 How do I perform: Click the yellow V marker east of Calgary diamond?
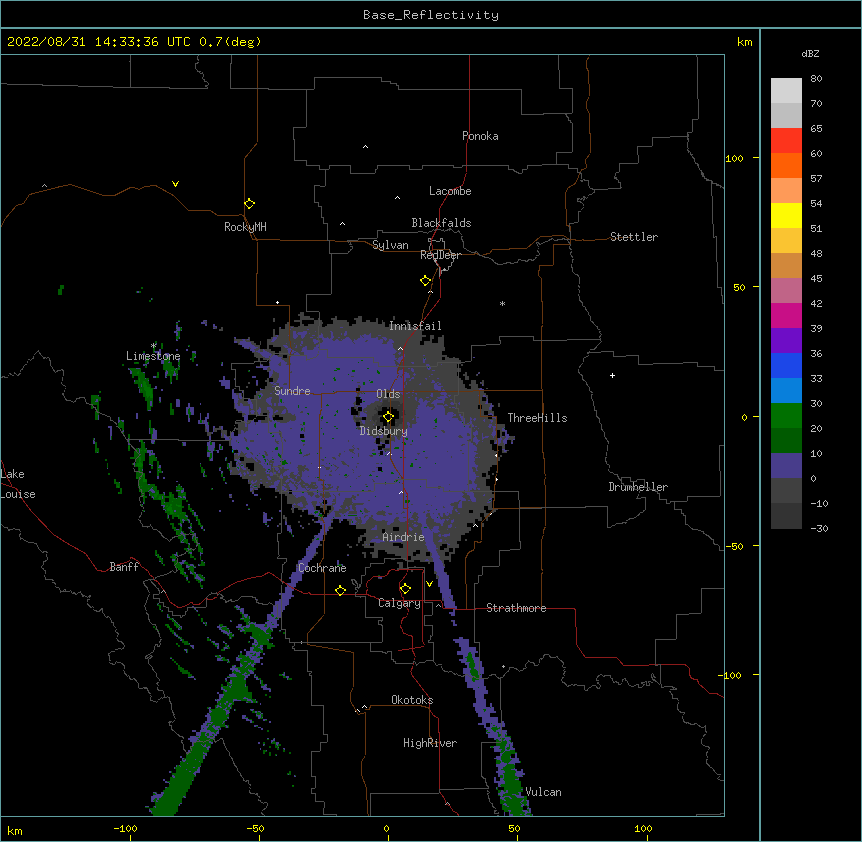pyautogui.click(x=429, y=584)
